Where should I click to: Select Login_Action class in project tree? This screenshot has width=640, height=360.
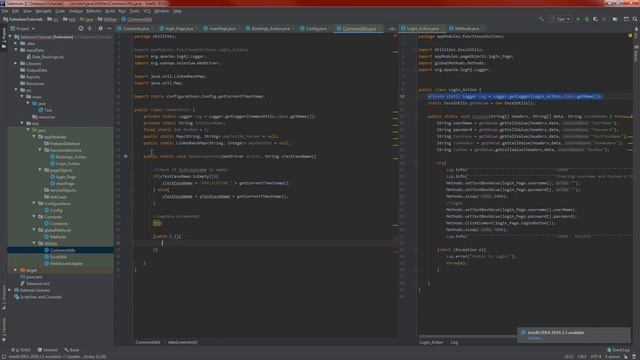pos(65,164)
